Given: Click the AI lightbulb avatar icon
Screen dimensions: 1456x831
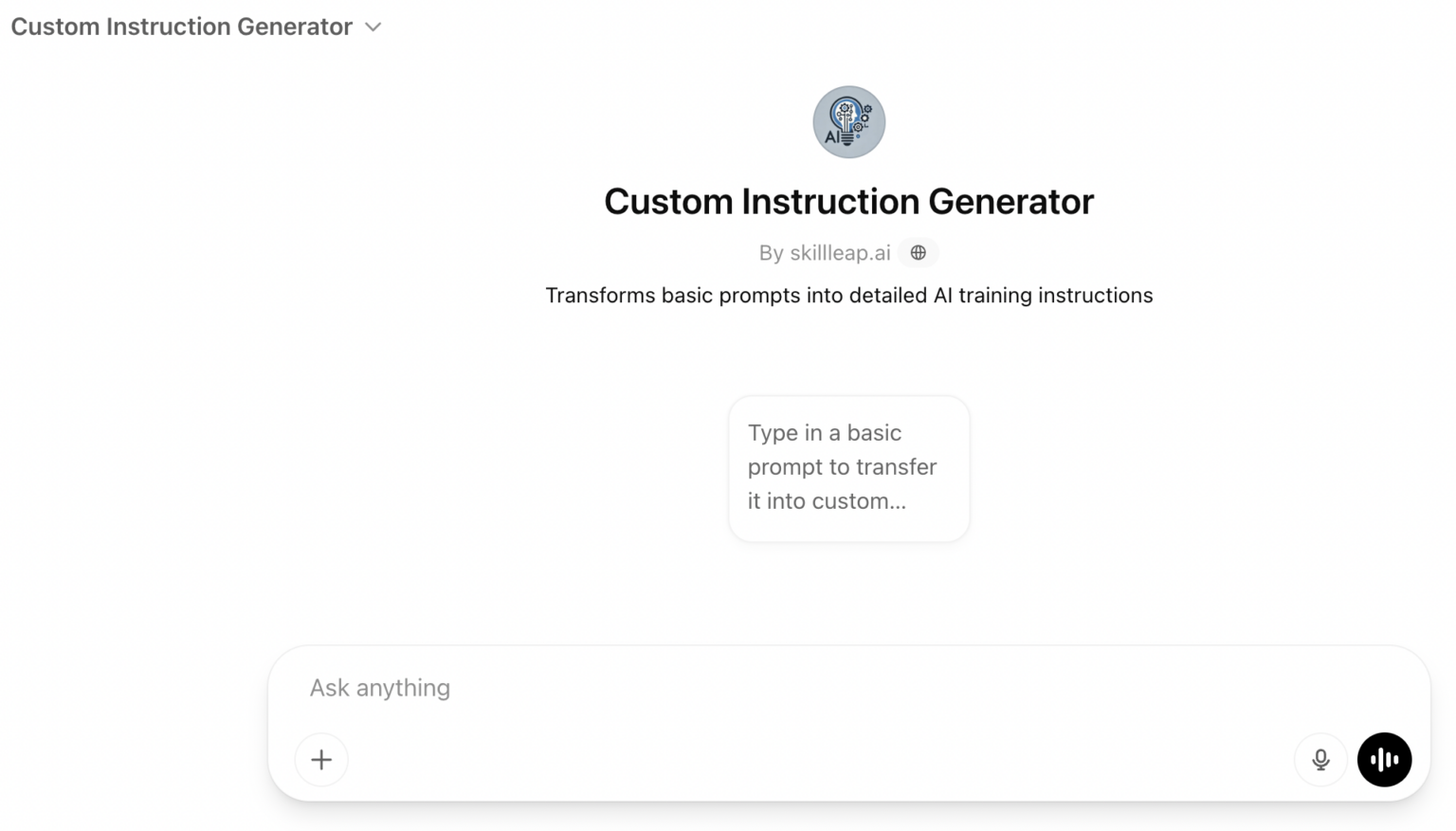Looking at the screenshot, I should [848, 122].
